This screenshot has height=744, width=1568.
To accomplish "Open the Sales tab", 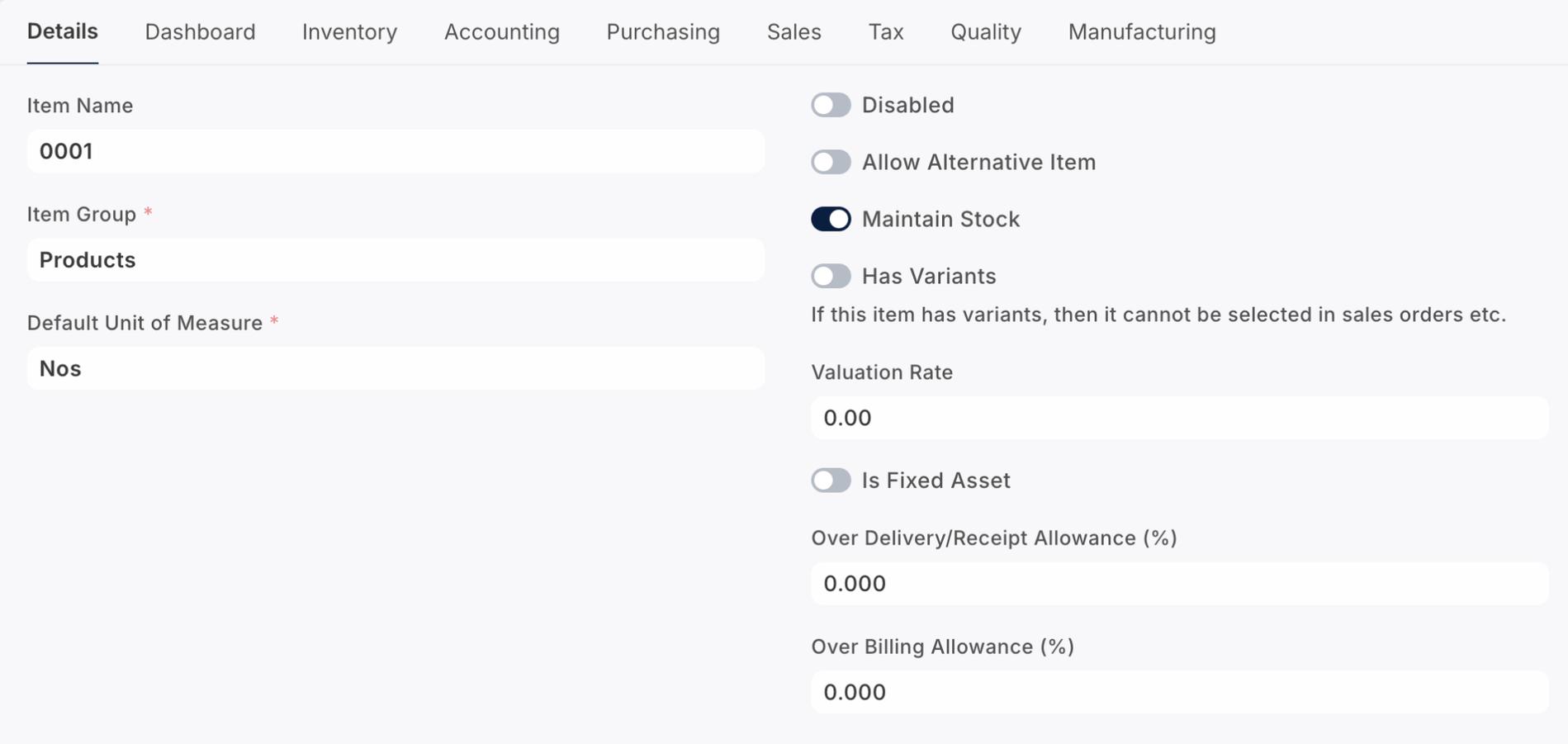I will (x=793, y=31).
